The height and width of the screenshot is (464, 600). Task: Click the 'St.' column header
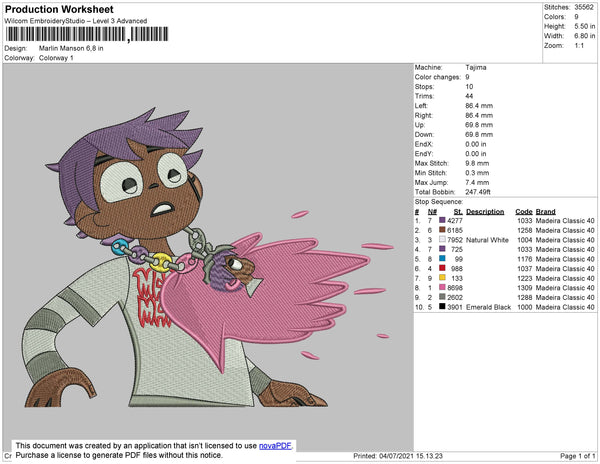coord(458,212)
